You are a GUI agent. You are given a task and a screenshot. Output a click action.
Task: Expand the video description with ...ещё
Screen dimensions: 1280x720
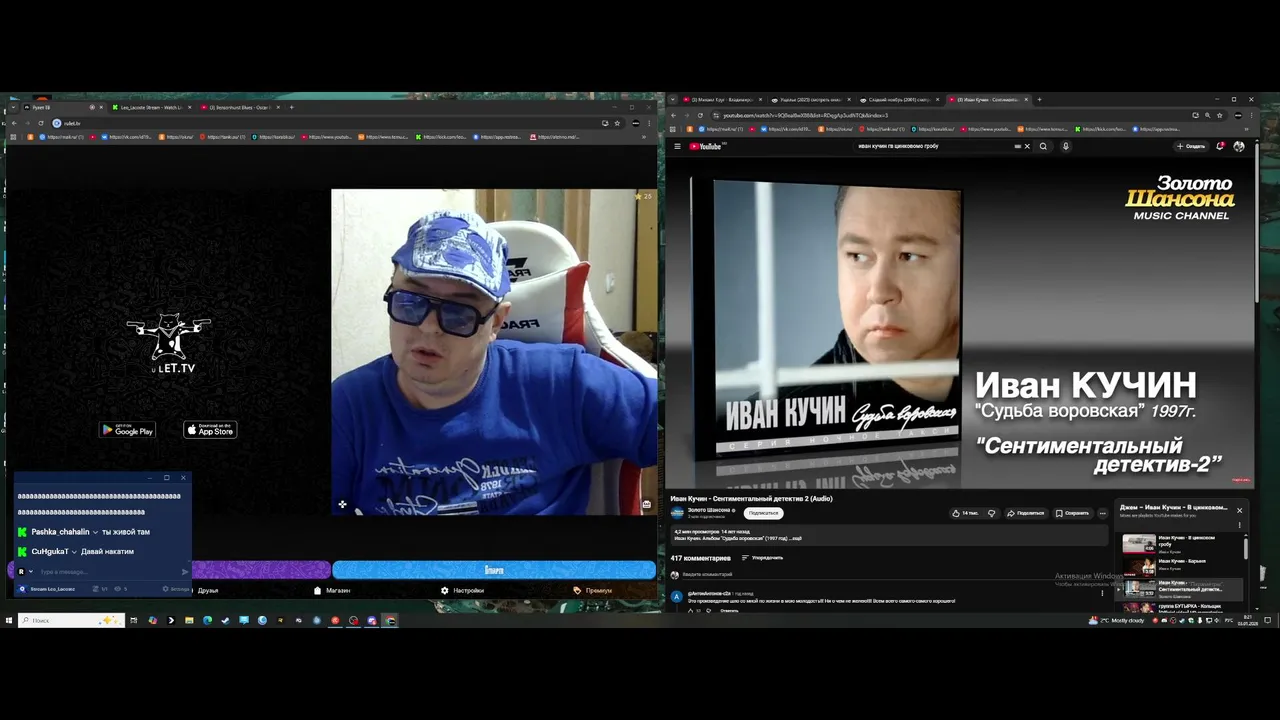(796, 538)
